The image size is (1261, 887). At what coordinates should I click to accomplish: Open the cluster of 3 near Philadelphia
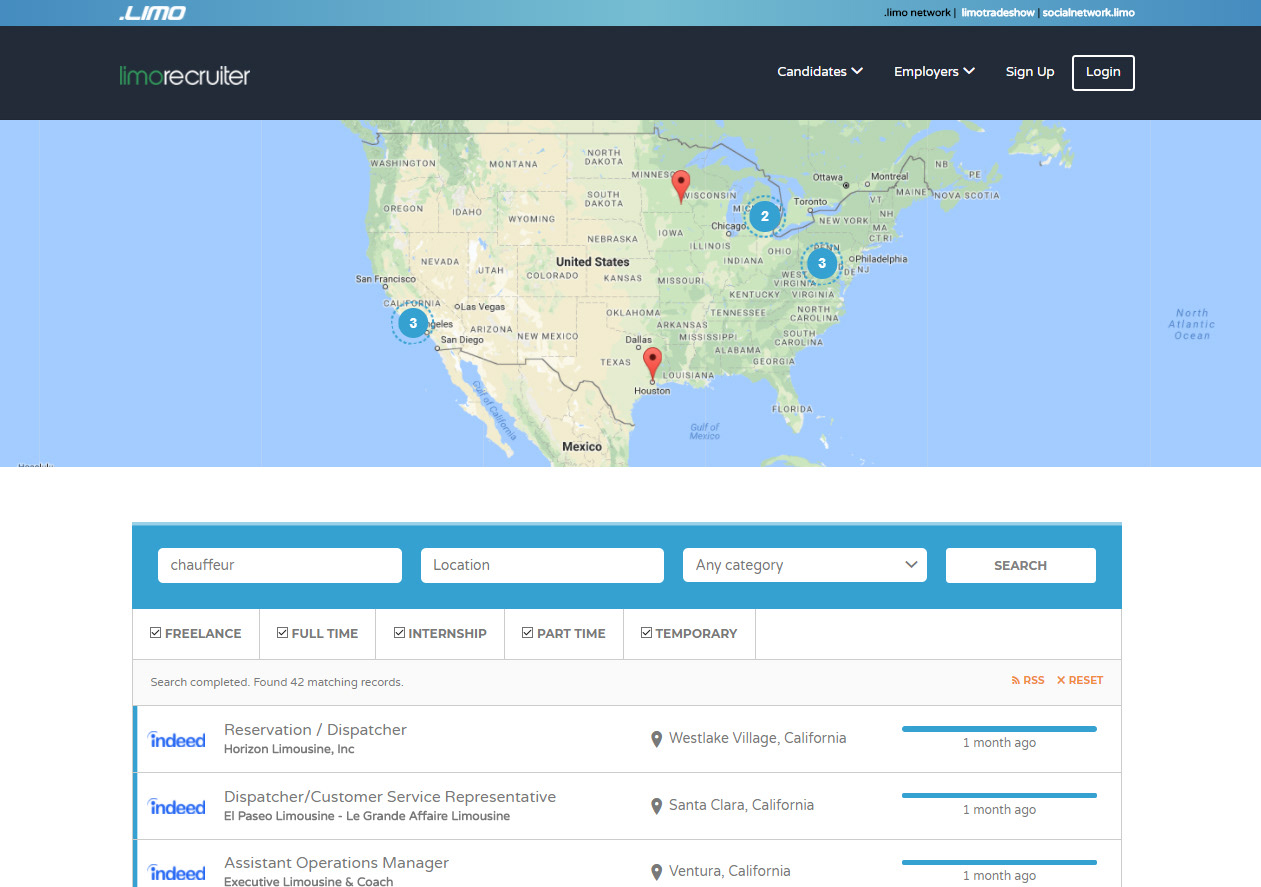point(822,264)
